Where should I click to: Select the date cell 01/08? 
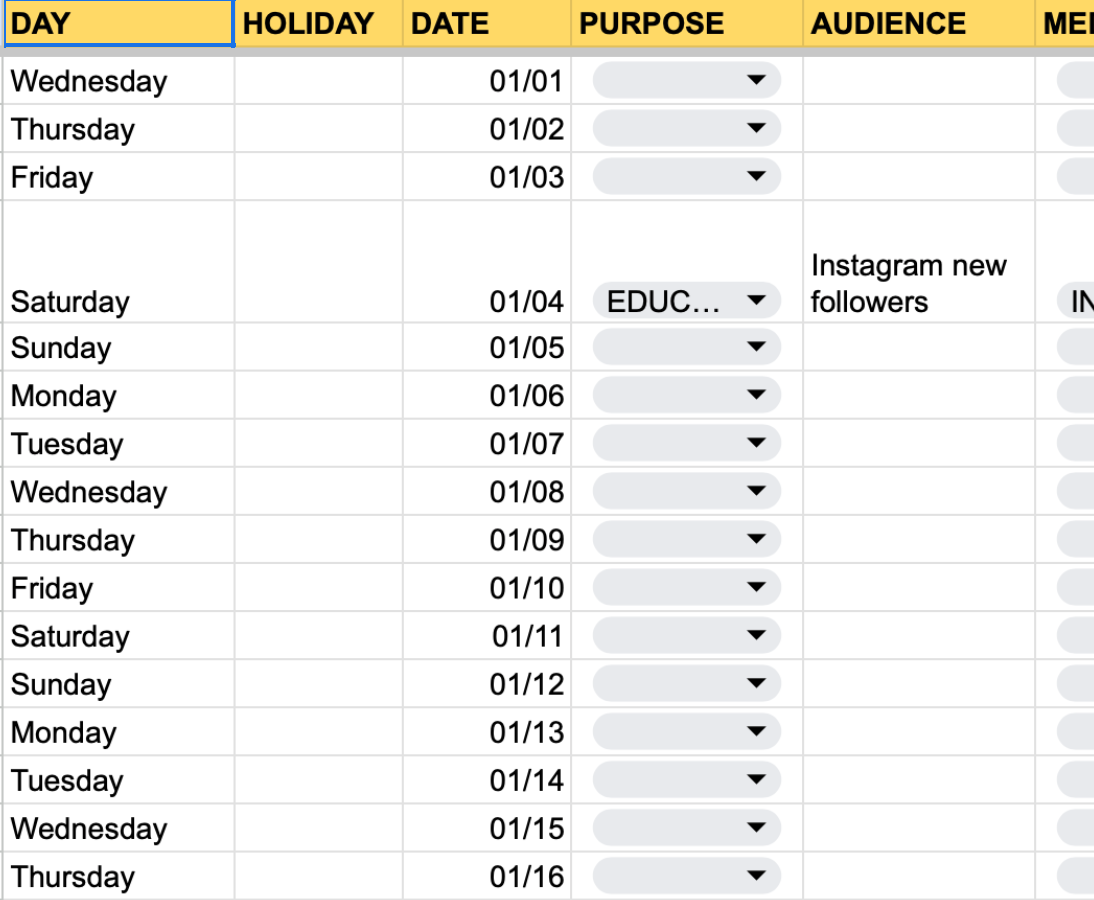487,491
